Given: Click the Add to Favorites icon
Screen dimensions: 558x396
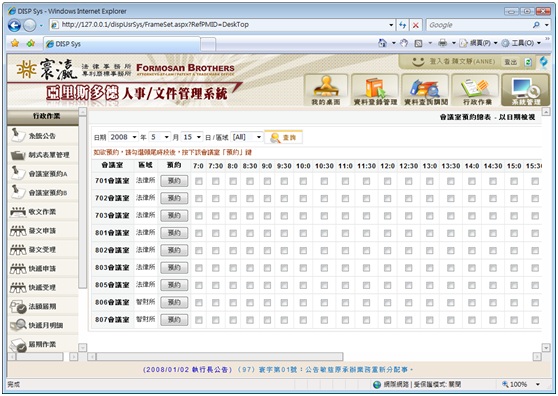Looking at the screenshot, I should click(x=31, y=43).
